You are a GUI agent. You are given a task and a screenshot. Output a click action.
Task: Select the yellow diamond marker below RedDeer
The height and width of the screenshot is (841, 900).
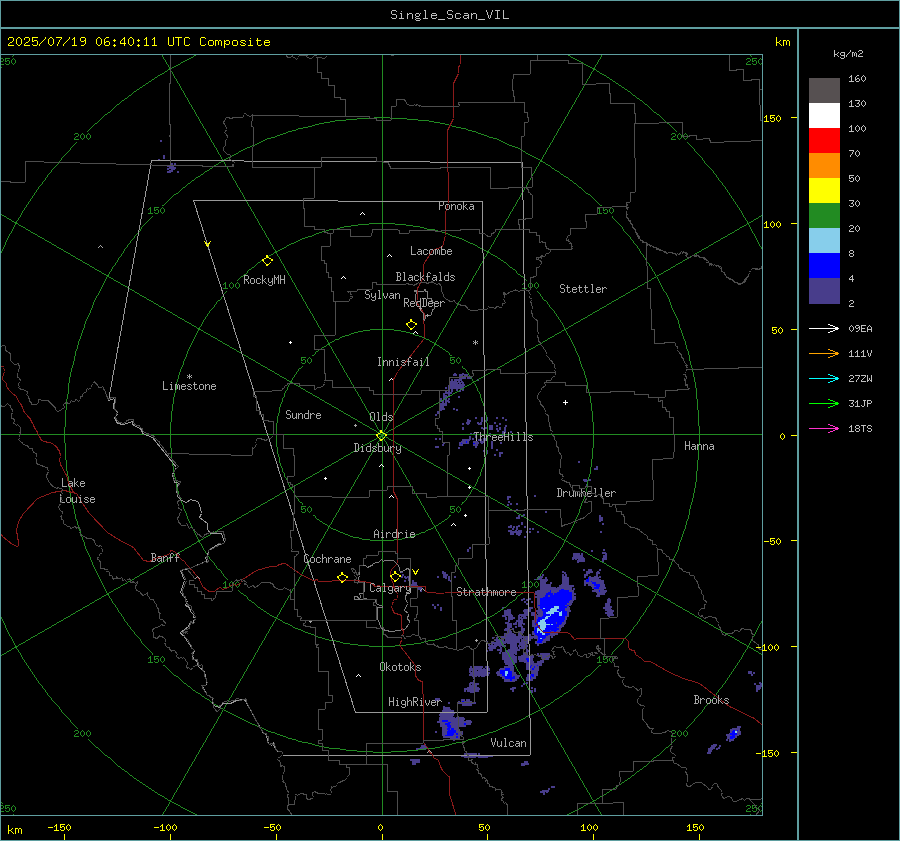(x=411, y=325)
